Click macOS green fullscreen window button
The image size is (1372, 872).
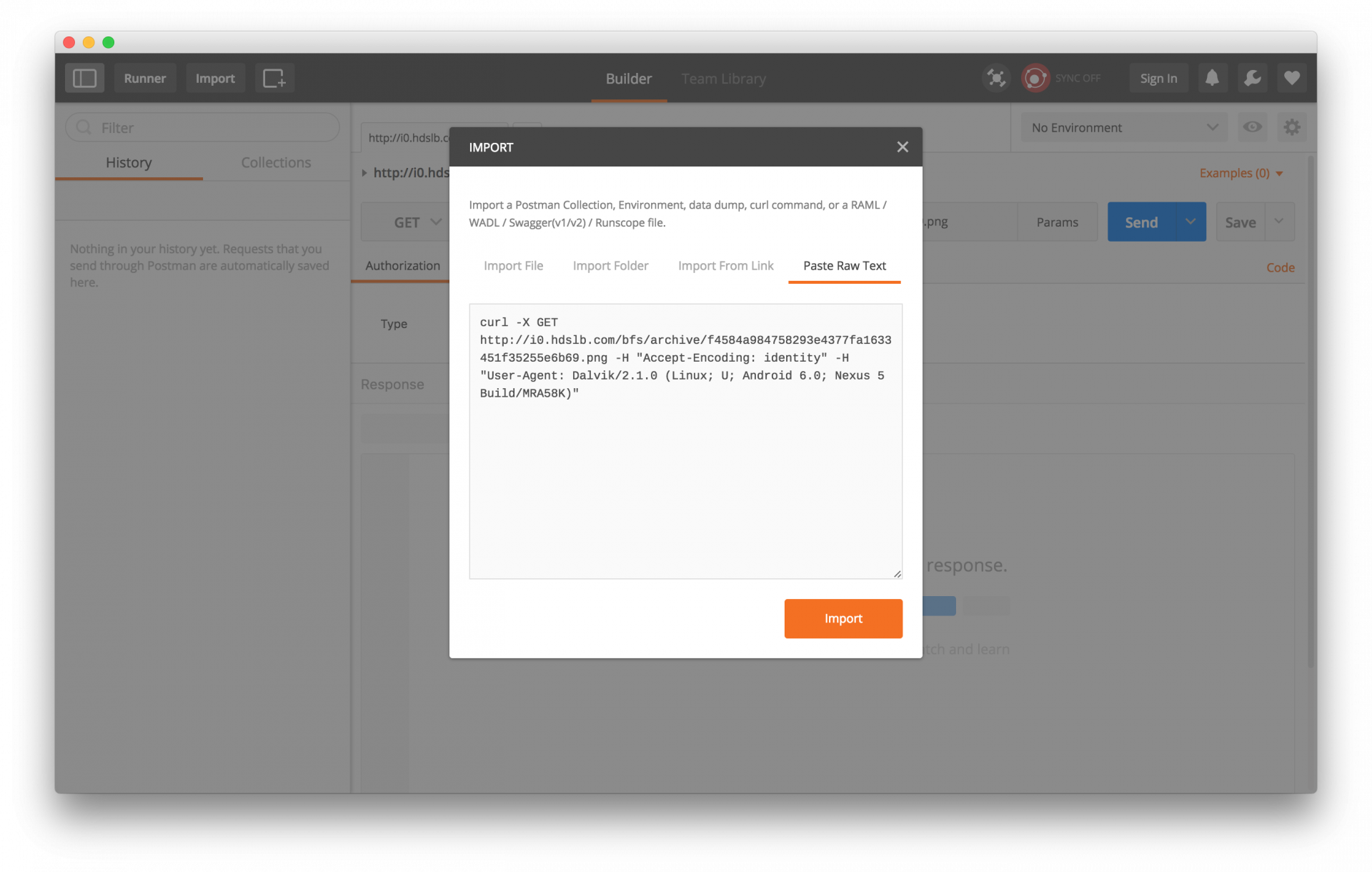109,42
